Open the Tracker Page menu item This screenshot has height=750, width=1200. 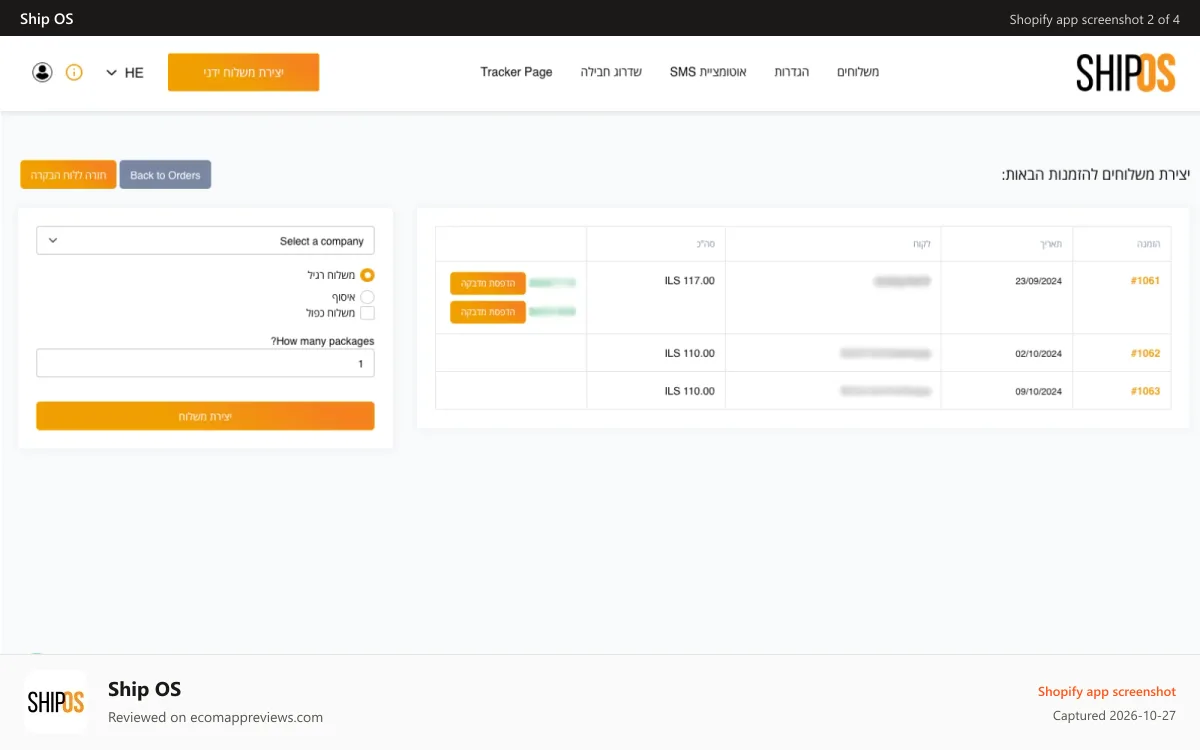(x=516, y=72)
